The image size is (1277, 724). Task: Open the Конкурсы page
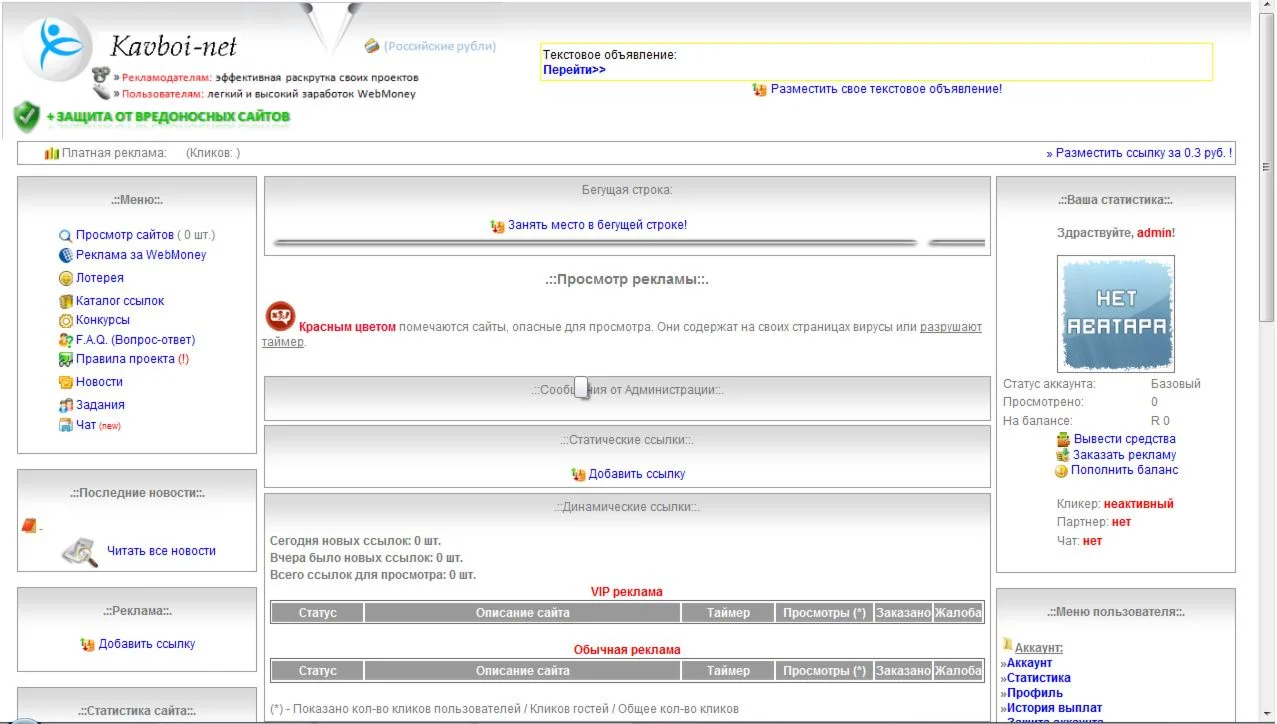tap(103, 321)
